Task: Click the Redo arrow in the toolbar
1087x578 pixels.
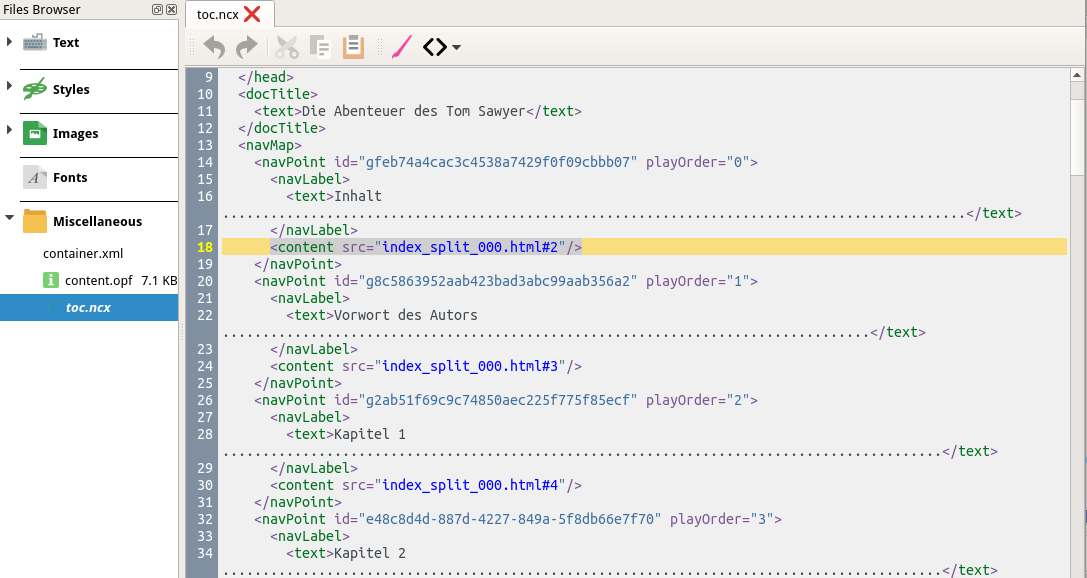Action: click(246, 47)
